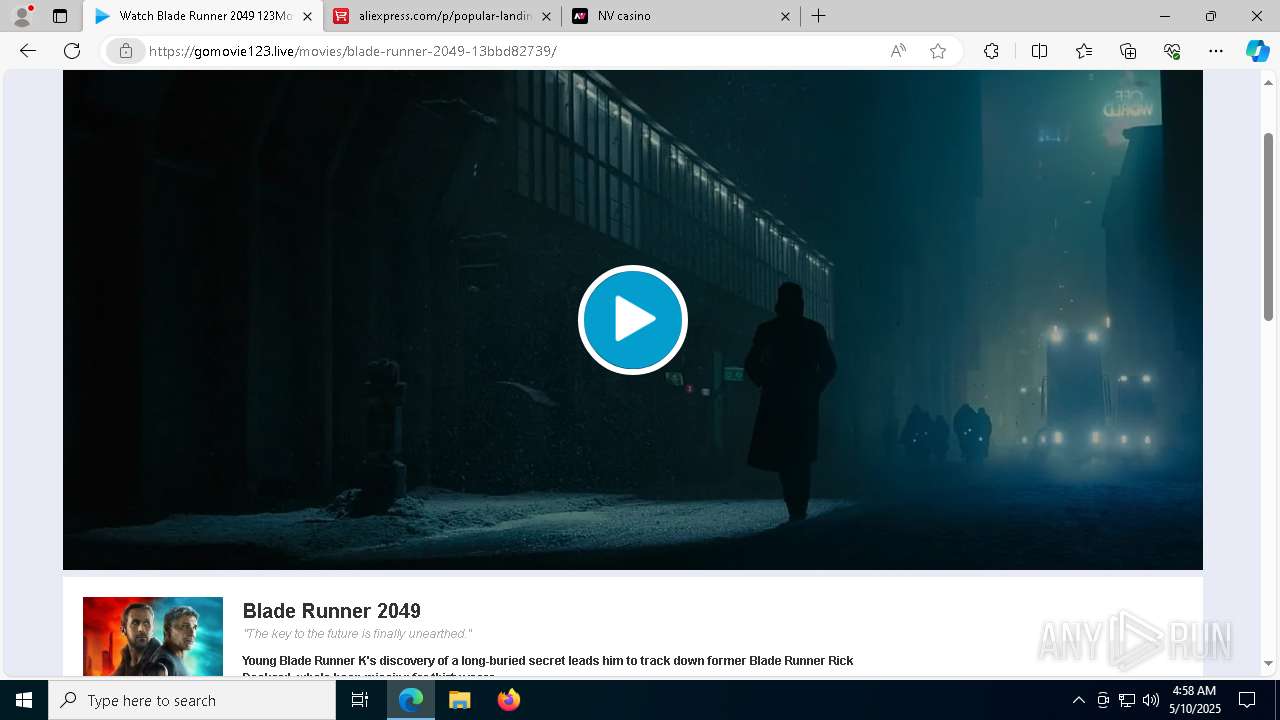Open Firefox on taskbar
1280x720 pixels.
tap(508, 700)
